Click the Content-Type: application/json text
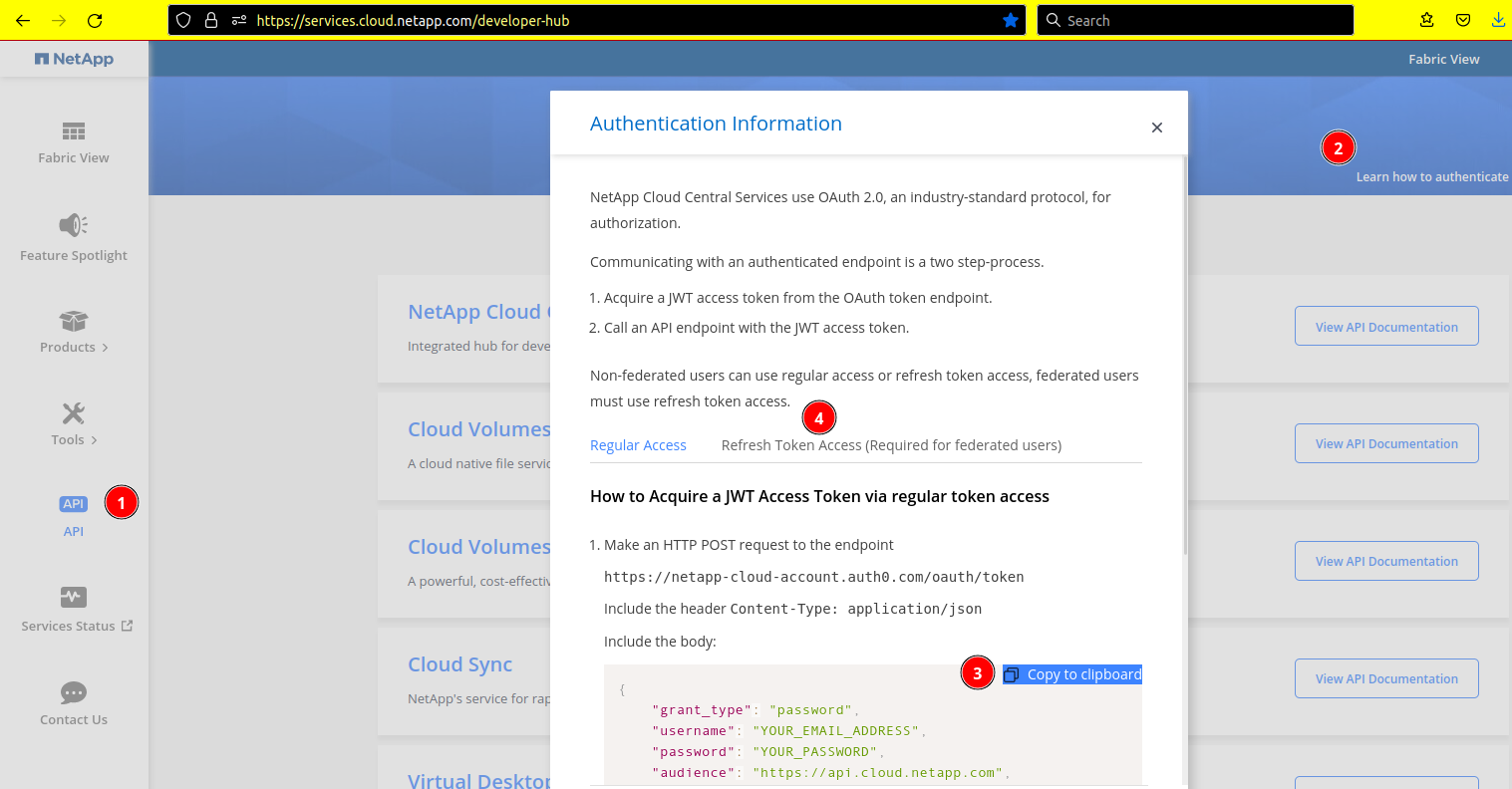 pyautogui.click(x=856, y=609)
